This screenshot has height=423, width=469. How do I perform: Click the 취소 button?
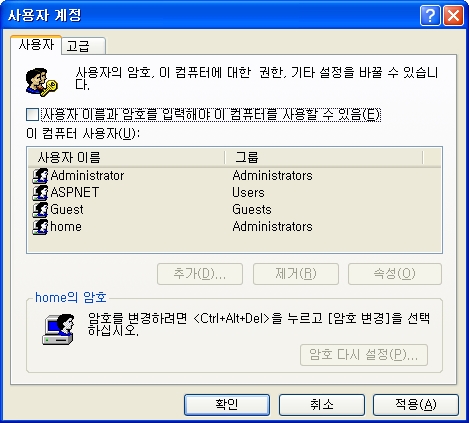click(322, 405)
